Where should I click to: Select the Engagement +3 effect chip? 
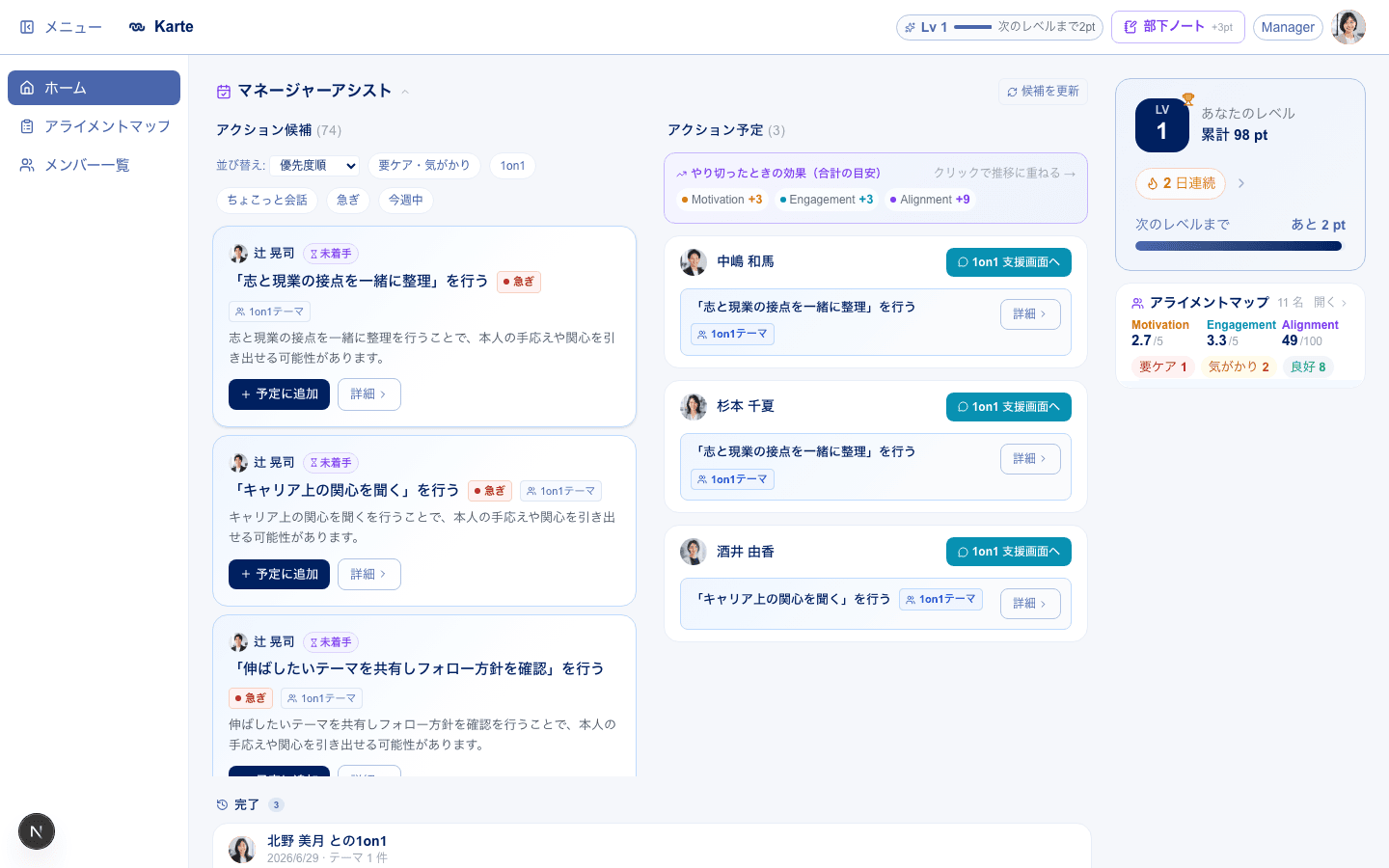[827, 200]
